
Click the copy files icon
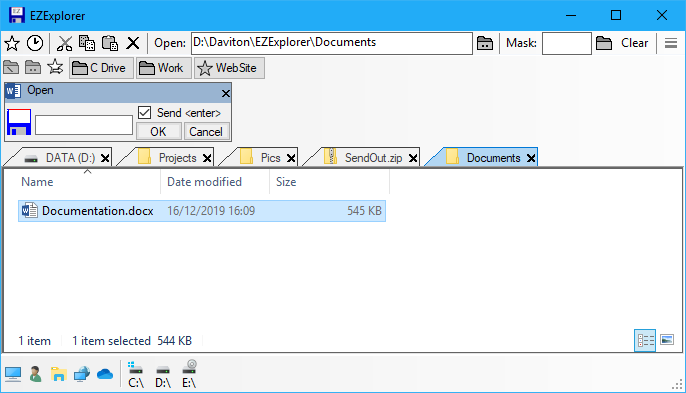[87, 43]
